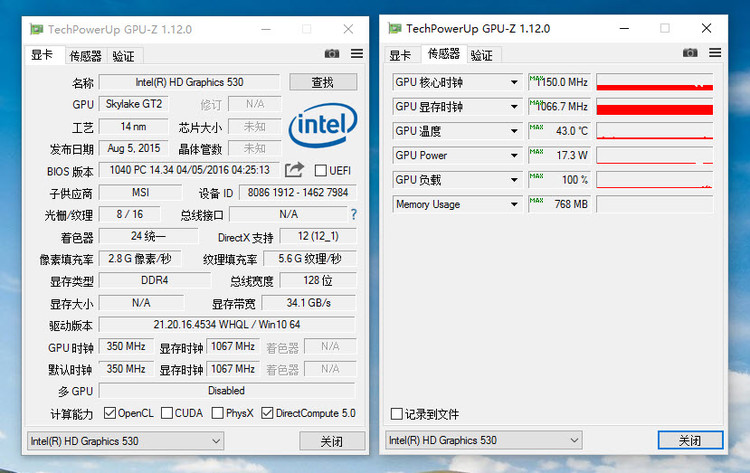This screenshot has width=750, height=473.
Task: Switch to 传感器 tab in left window
Action: (x=85, y=56)
